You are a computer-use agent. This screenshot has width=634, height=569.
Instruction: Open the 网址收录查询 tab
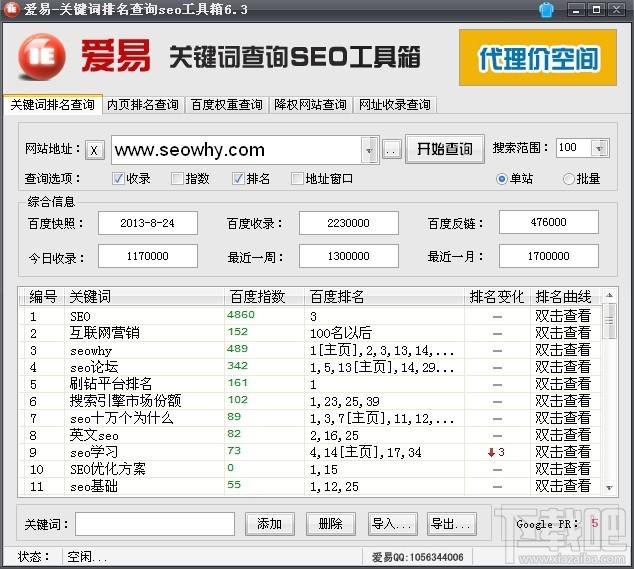pos(394,105)
